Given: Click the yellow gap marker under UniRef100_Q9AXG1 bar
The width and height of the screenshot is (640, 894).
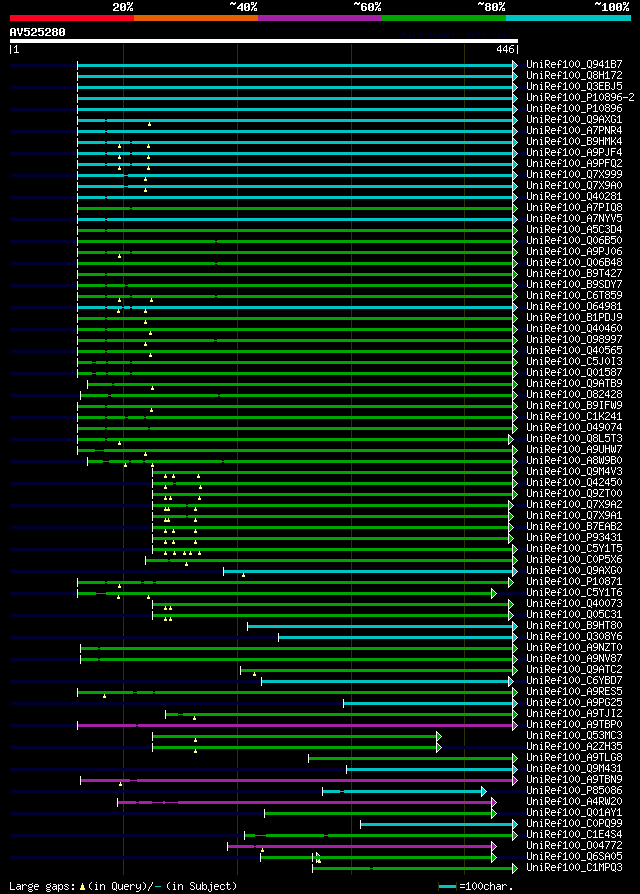Looking at the screenshot, I should pos(149,124).
